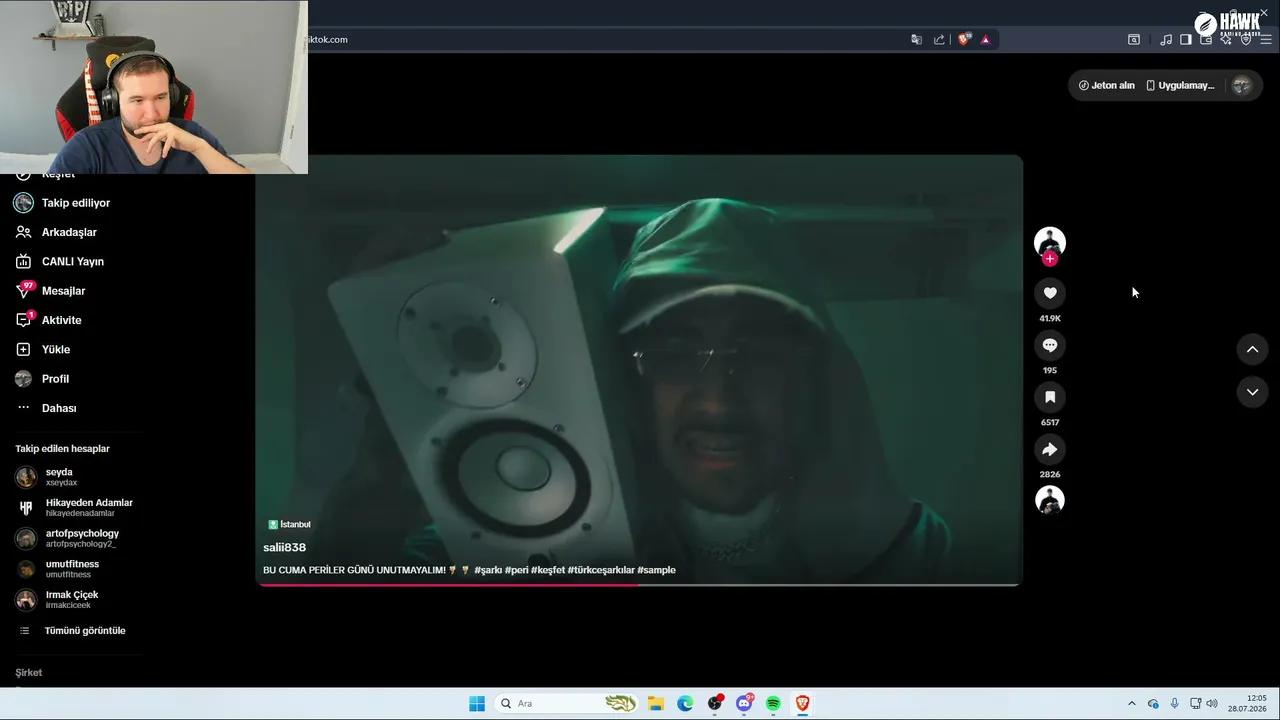Click the Arkadaşlar people icon
Viewport: 1280px width, 720px height.
click(x=23, y=232)
